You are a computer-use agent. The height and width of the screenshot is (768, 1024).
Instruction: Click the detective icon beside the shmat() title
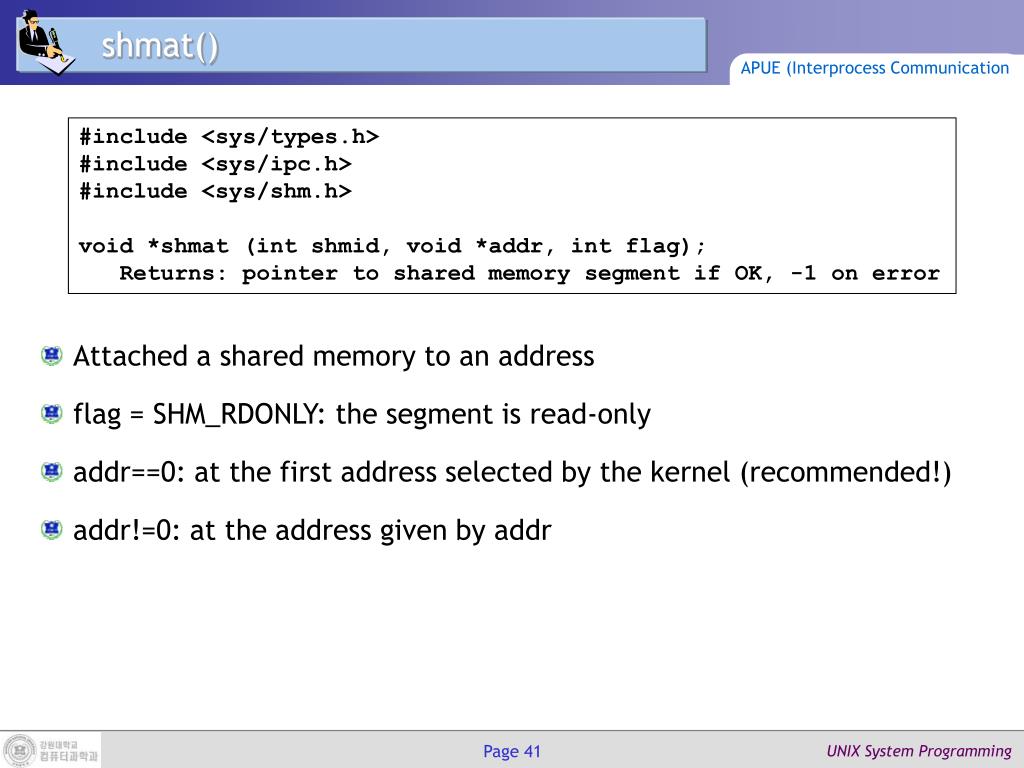coord(46,42)
